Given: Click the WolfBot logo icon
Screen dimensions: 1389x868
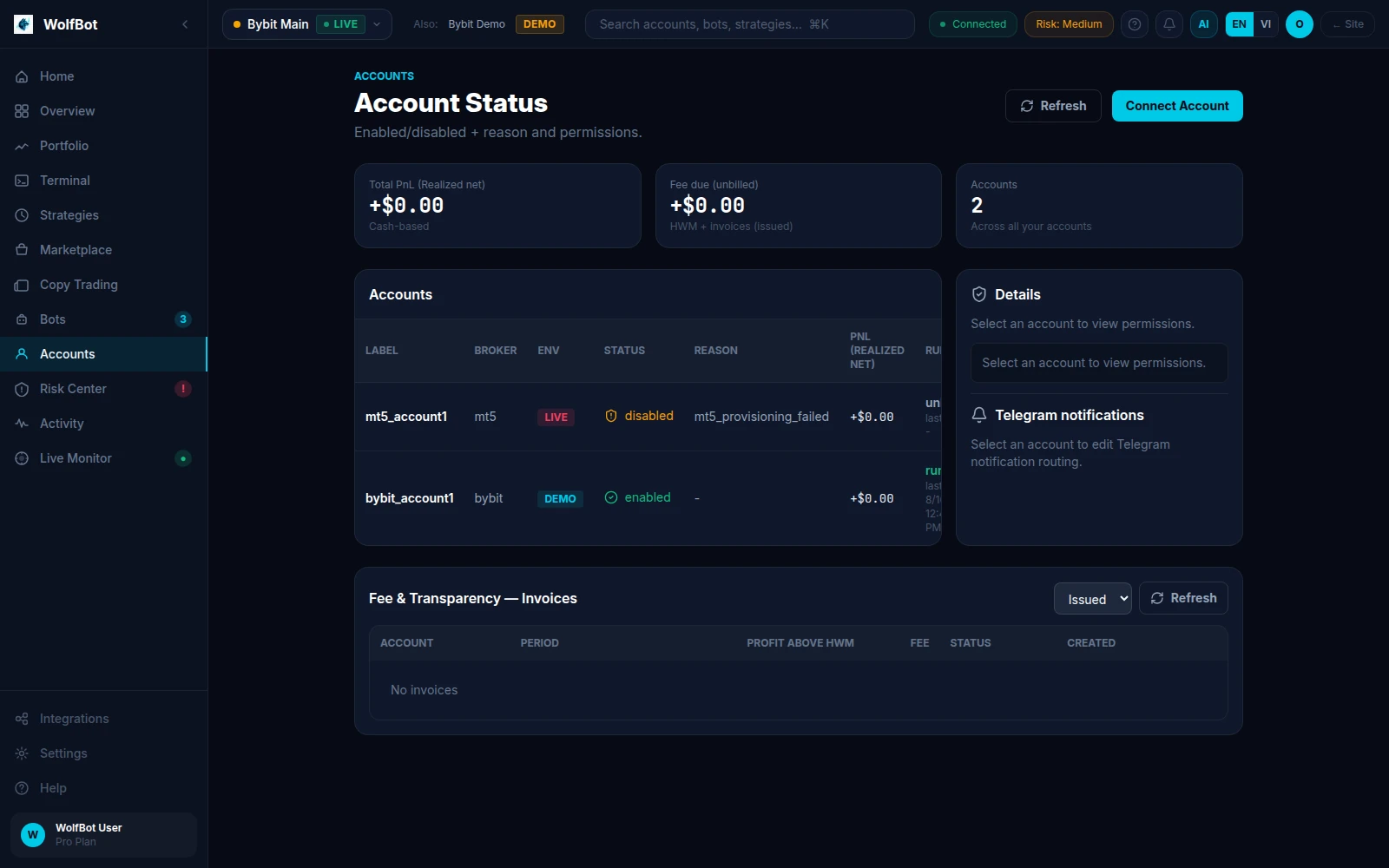Looking at the screenshot, I should click(23, 24).
